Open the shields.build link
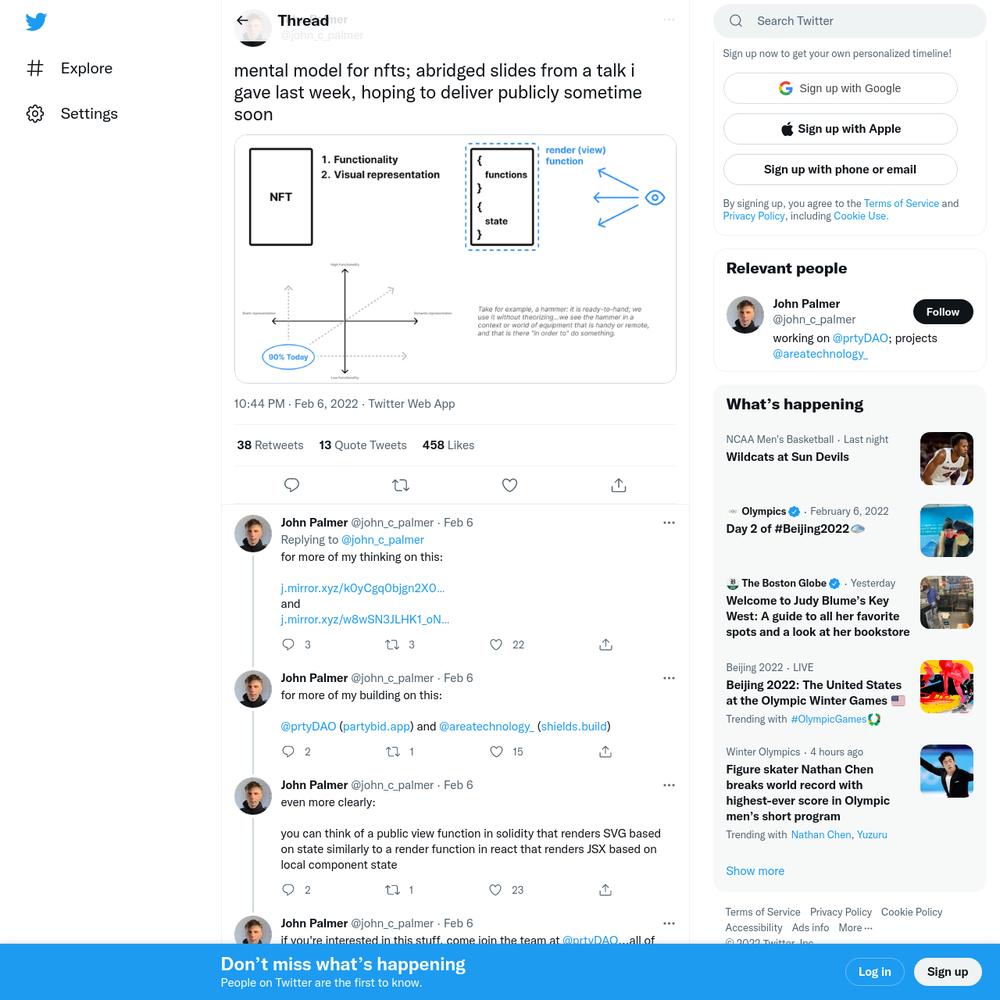The image size is (1000, 1000). tap(574, 726)
